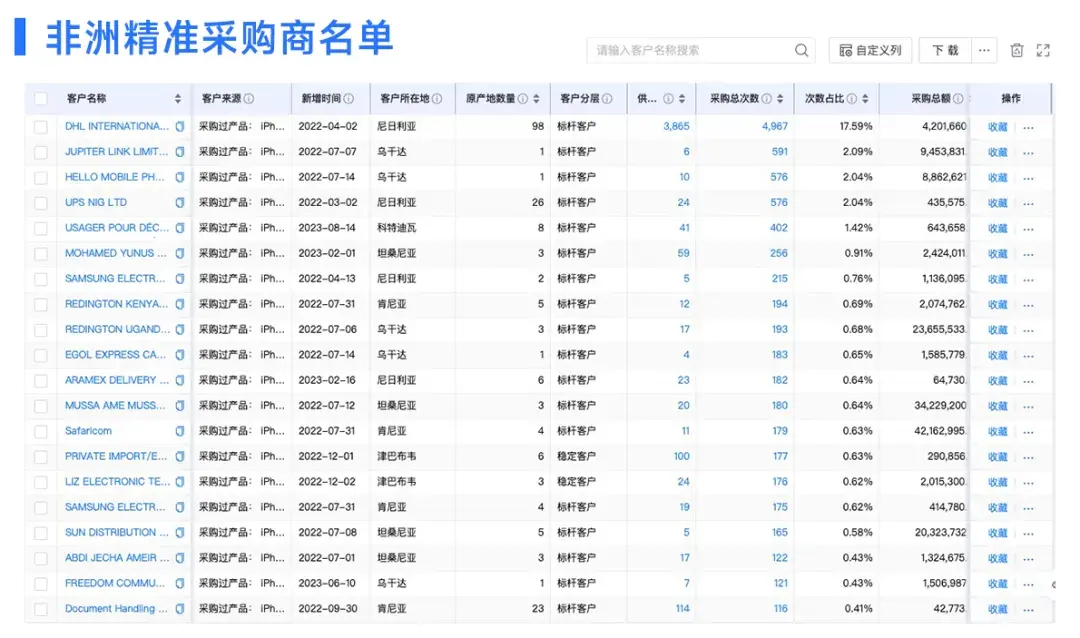Image resolution: width=1080 pixels, height=638 pixels.
Task: Copy icon beside REDINGTON KENYA...
Action: click(180, 304)
